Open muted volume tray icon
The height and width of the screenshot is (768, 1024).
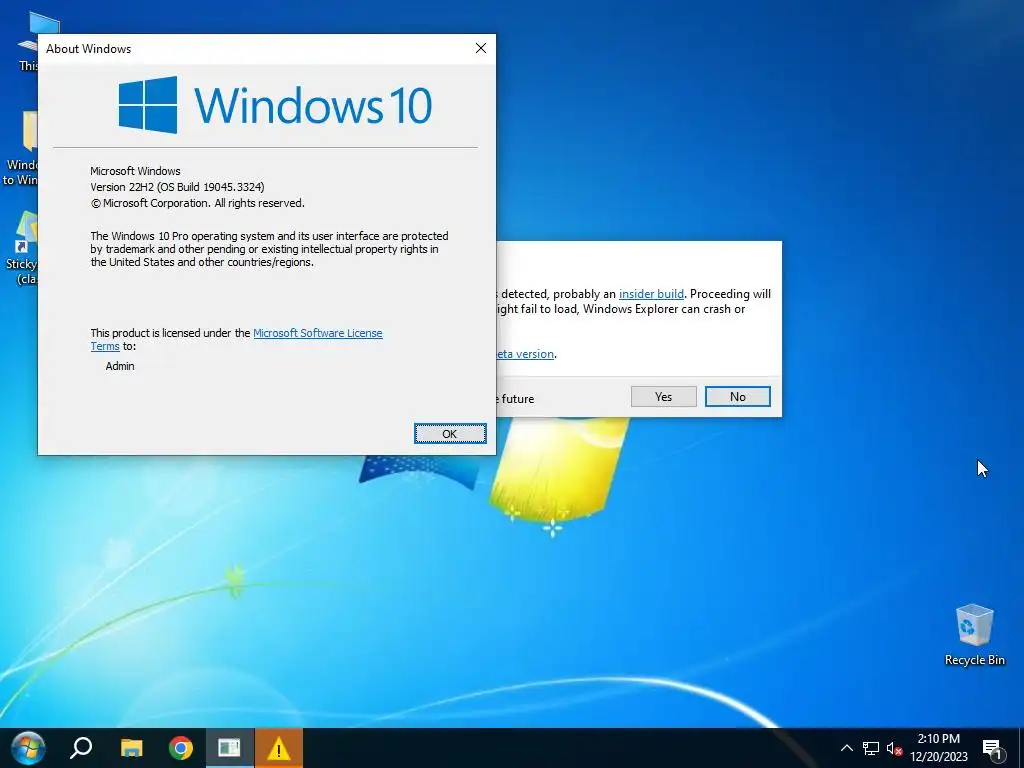[x=894, y=748]
